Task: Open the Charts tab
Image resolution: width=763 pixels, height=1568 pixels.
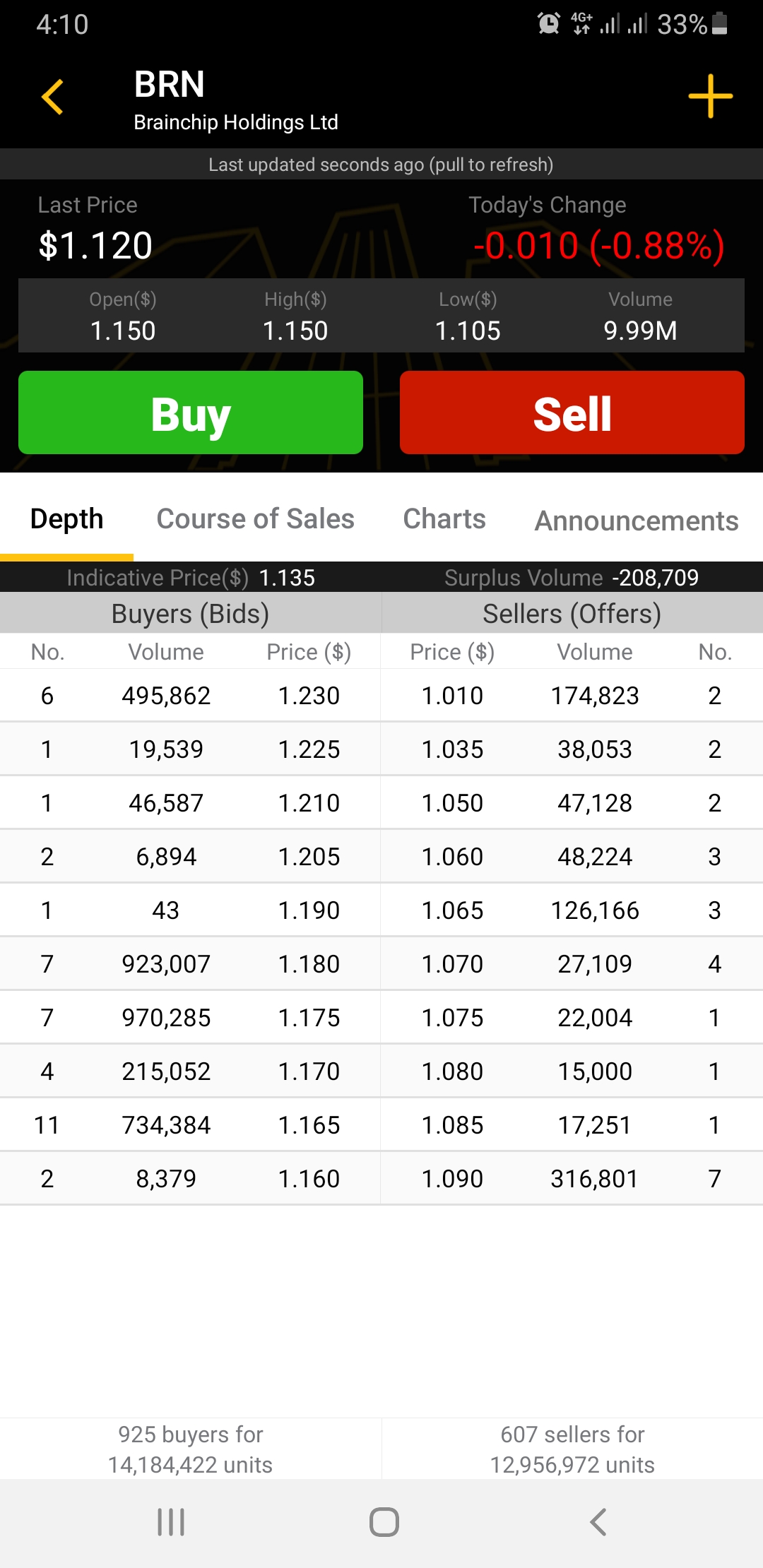Action: [444, 518]
